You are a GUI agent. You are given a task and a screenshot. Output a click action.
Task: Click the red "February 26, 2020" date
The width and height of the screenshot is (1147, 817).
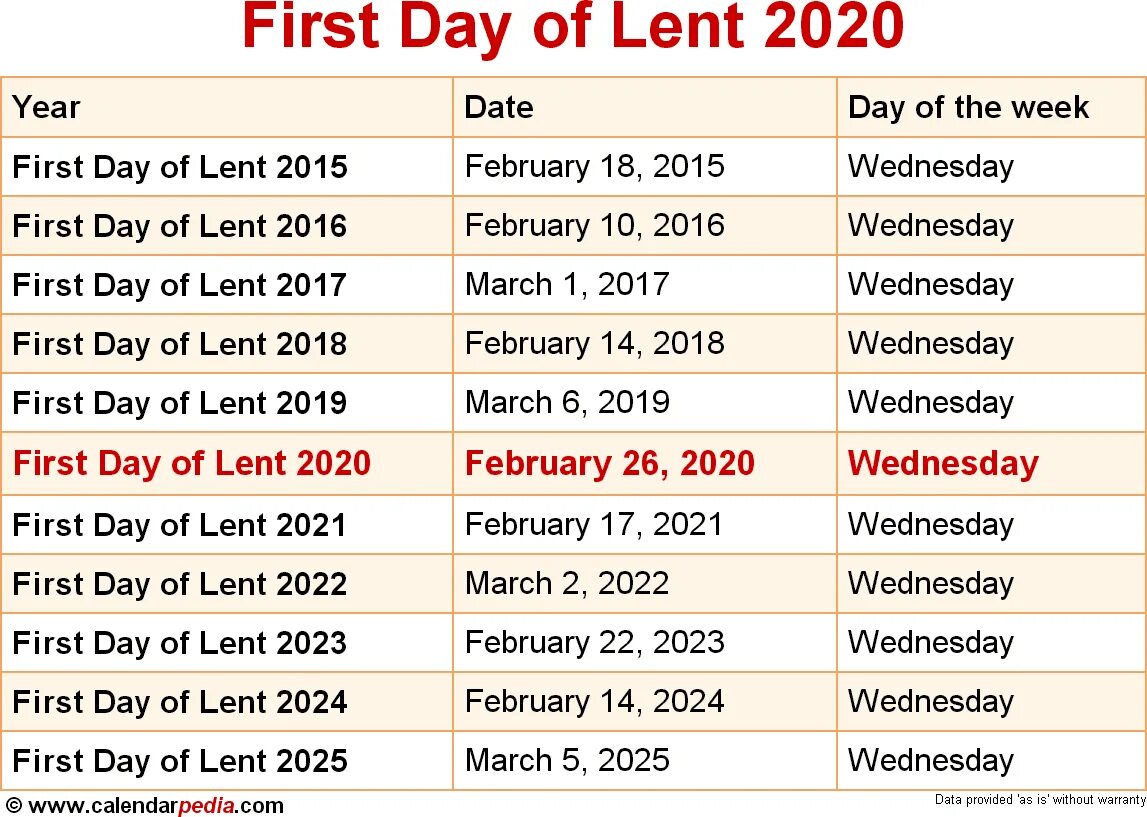[x=609, y=463]
